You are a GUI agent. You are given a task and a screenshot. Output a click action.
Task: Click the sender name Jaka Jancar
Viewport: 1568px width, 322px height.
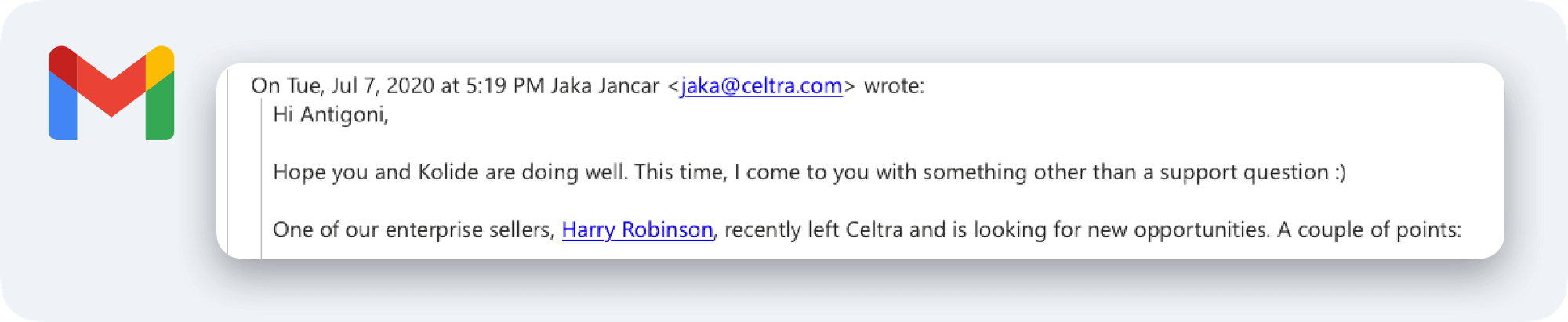(604, 85)
